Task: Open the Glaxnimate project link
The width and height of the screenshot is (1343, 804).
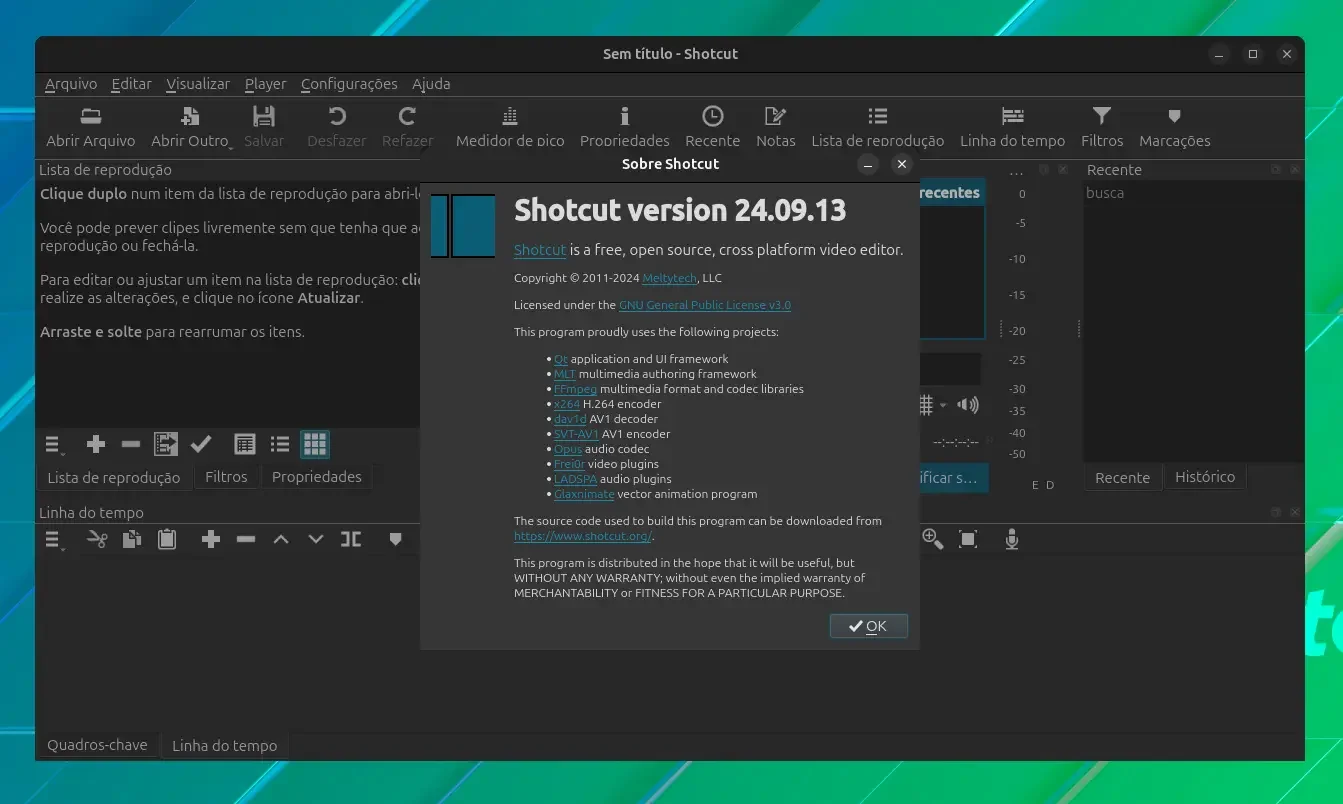Action: pos(584,494)
